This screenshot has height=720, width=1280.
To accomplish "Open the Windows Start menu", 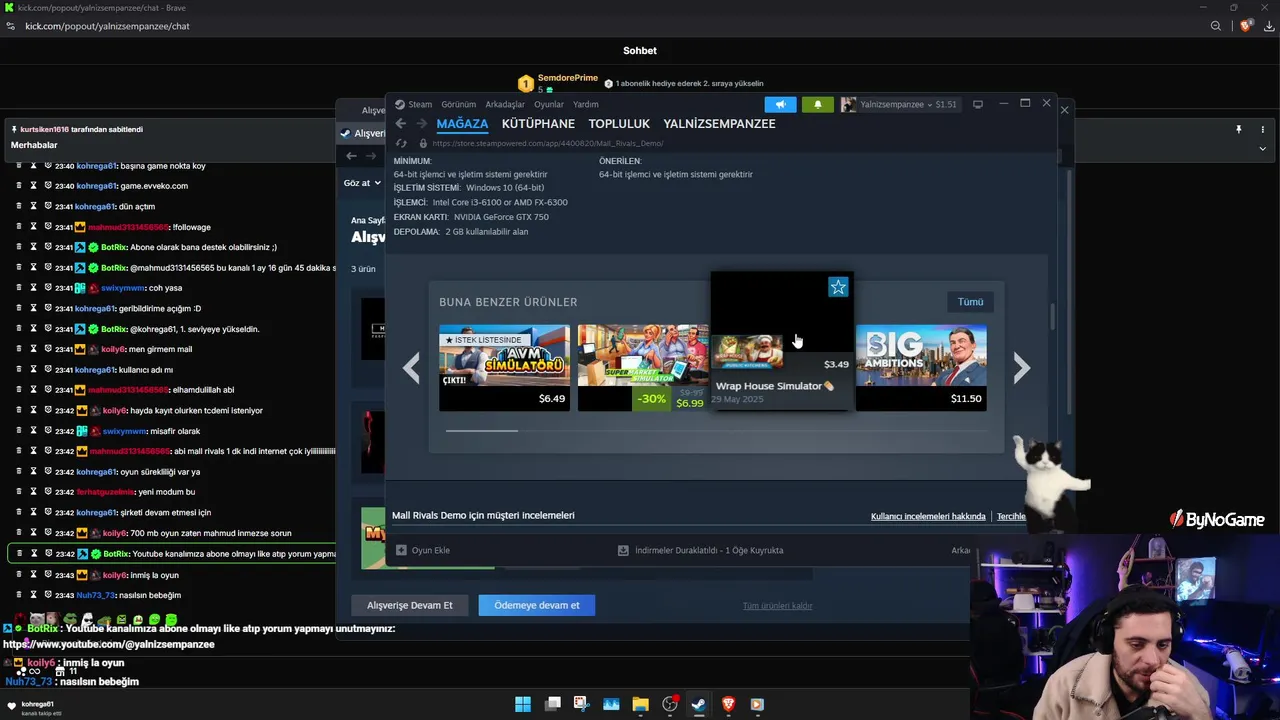I will click(523, 704).
